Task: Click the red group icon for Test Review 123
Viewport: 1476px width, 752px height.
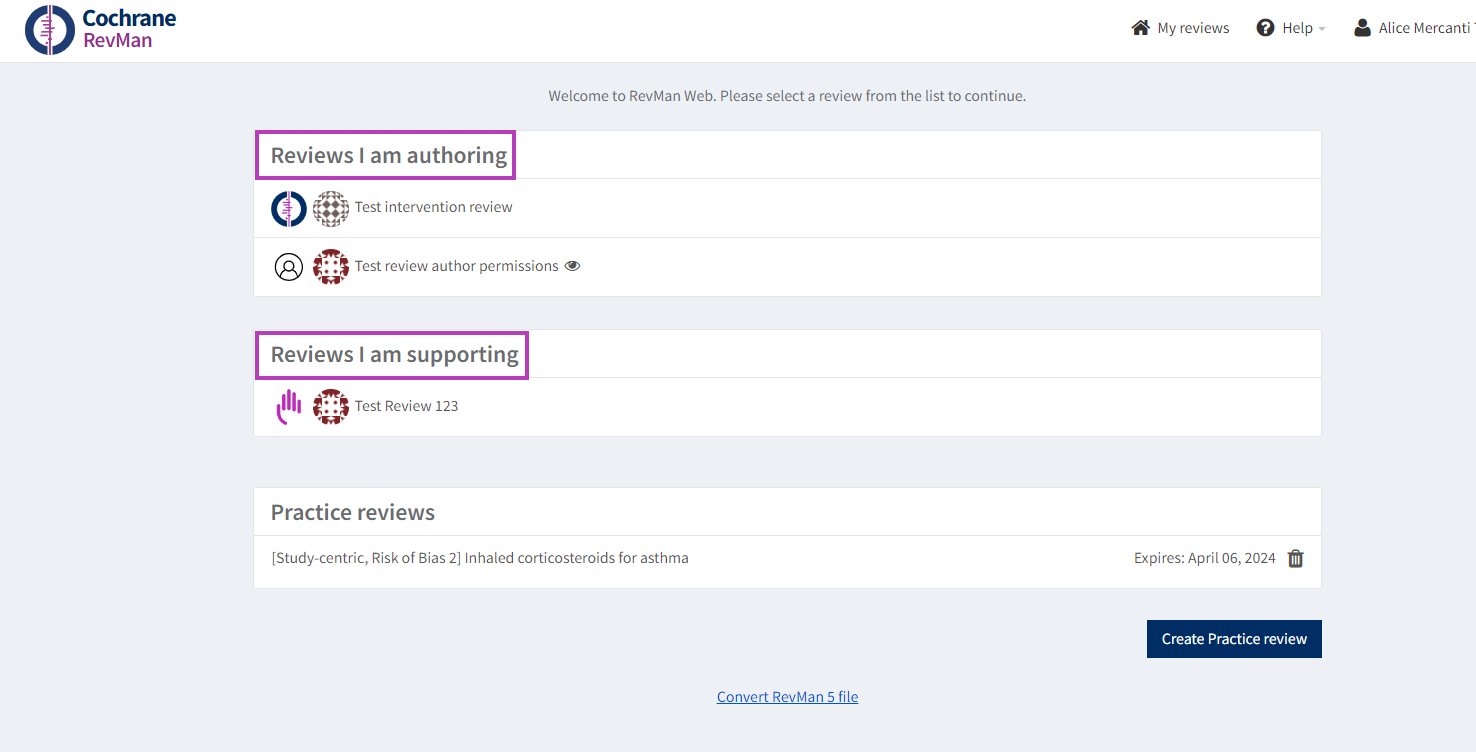Action: 331,406
